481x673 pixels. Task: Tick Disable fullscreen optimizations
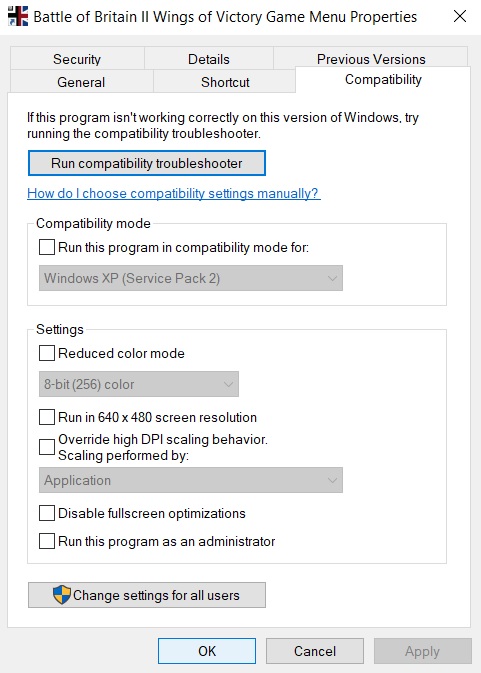pyautogui.click(x=47, y=513)
